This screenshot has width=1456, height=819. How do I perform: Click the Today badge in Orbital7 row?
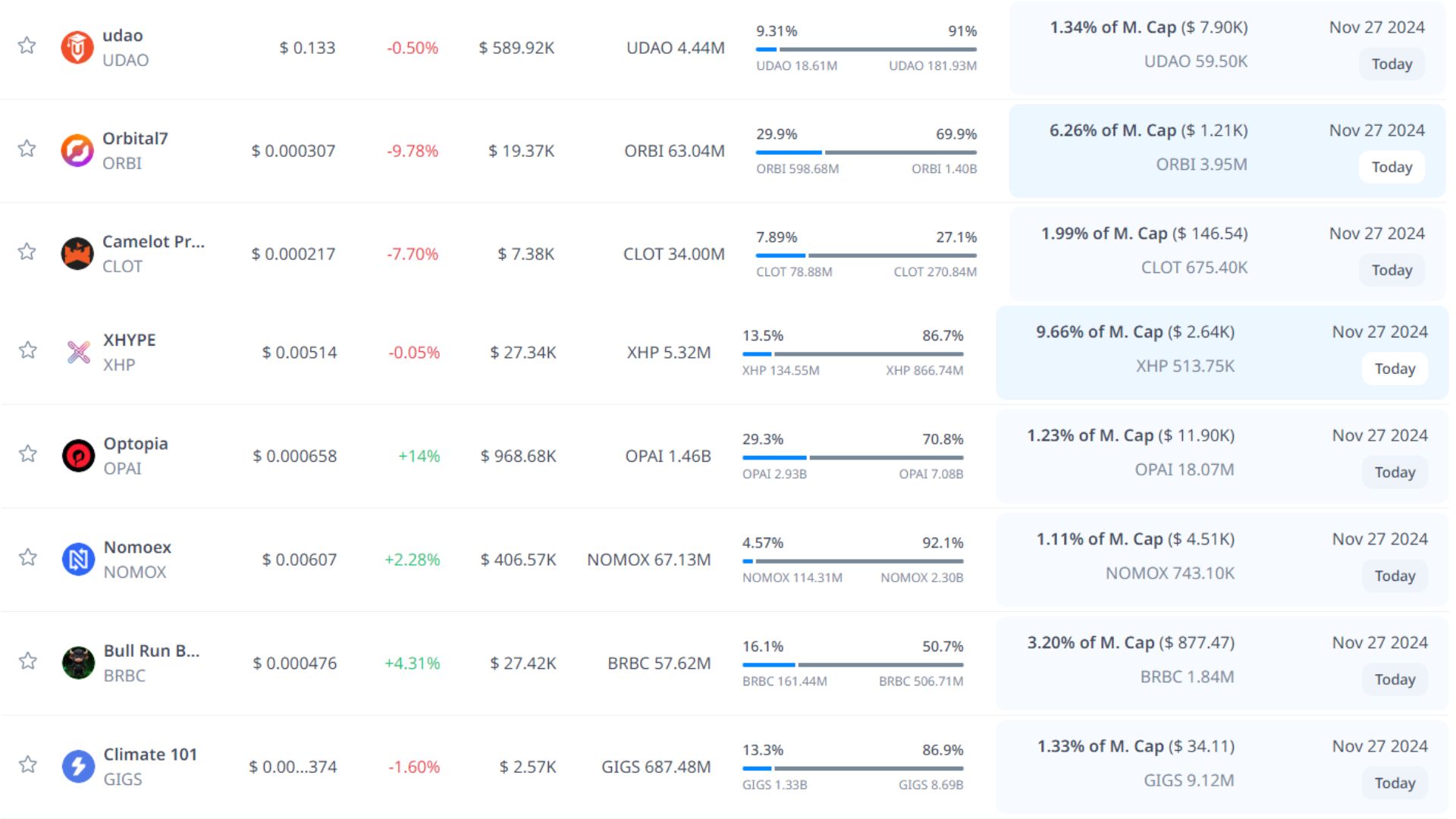click(x=1392, y=167)
